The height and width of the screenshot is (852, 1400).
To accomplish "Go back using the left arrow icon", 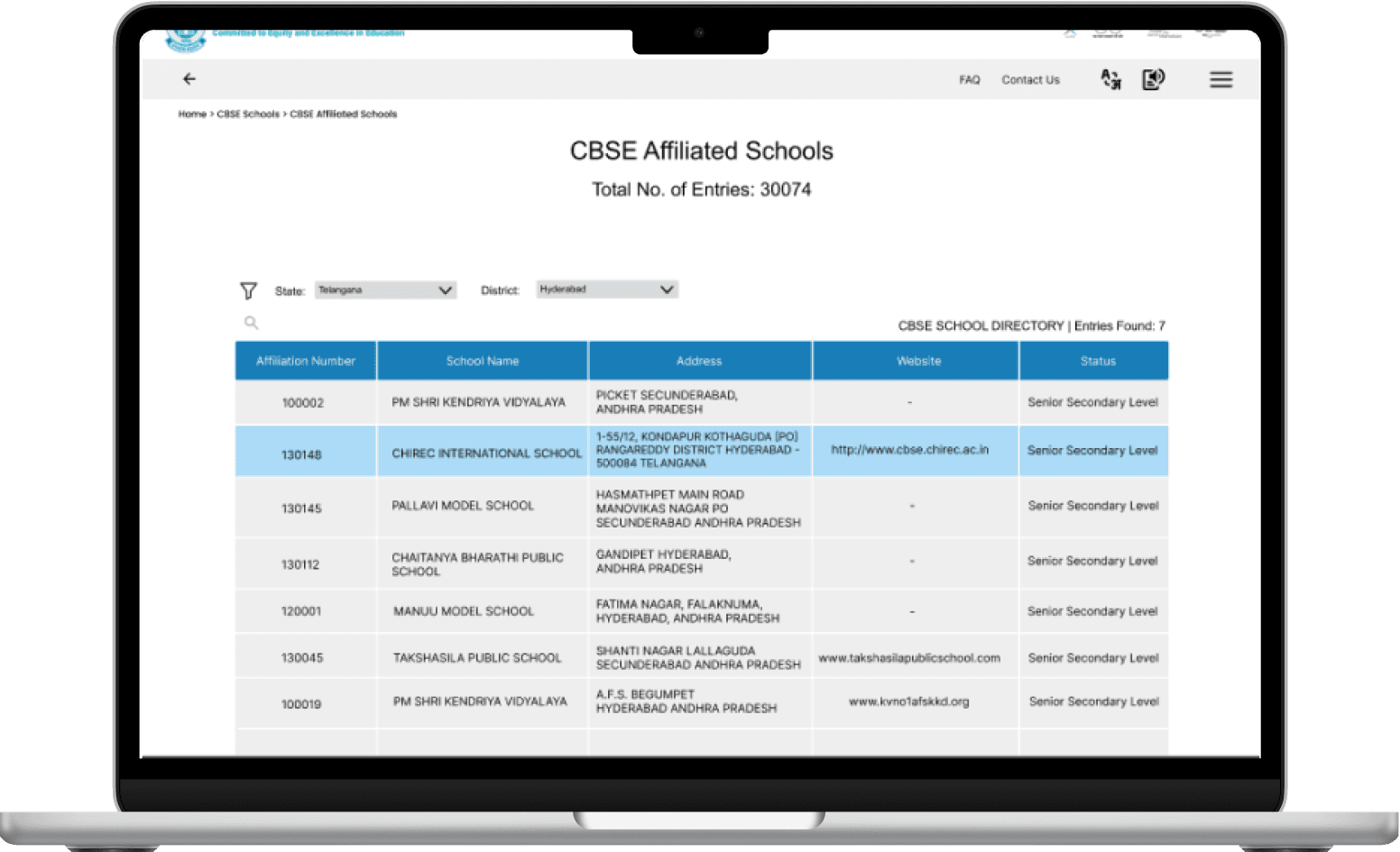I will tap(189, 79).
